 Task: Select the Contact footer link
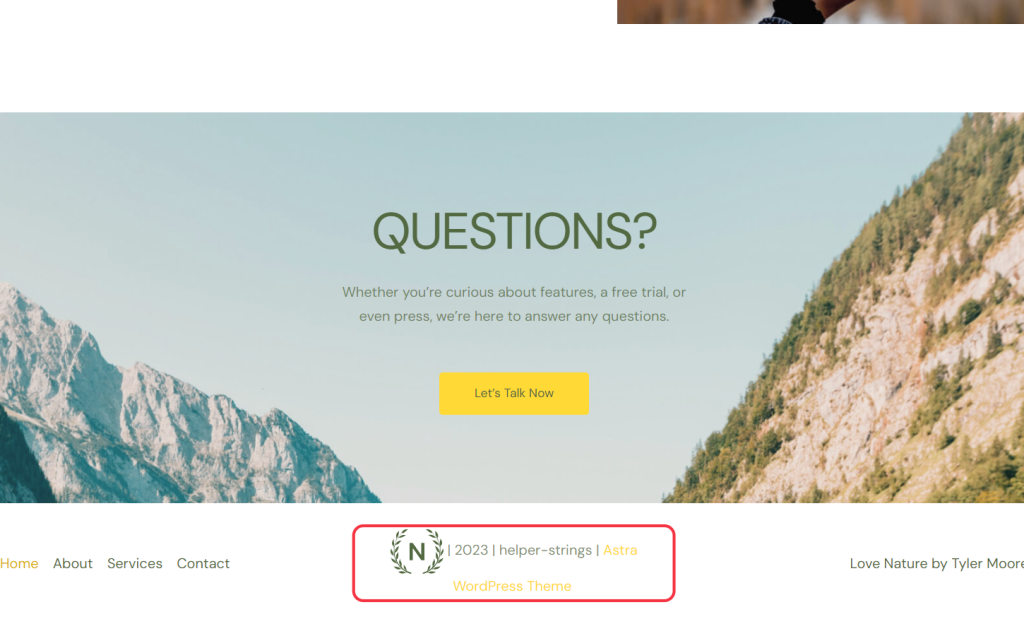203,563
